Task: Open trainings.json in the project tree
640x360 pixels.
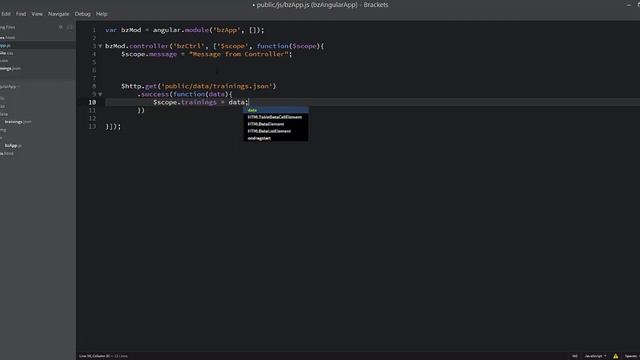Action: point(18,122)
